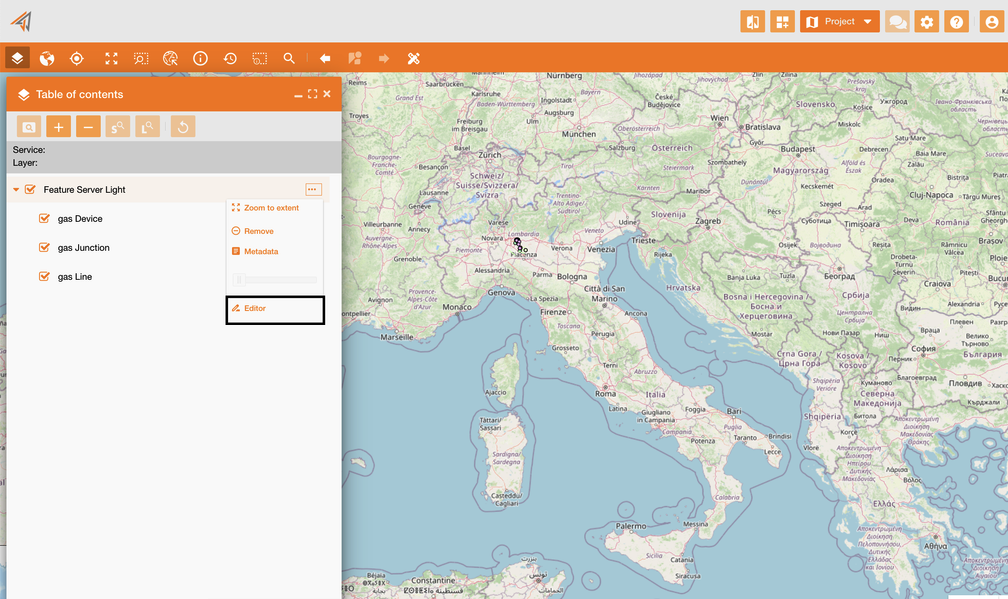
Task: Go to next extent with right arrow
Action: tap(384, 58)
